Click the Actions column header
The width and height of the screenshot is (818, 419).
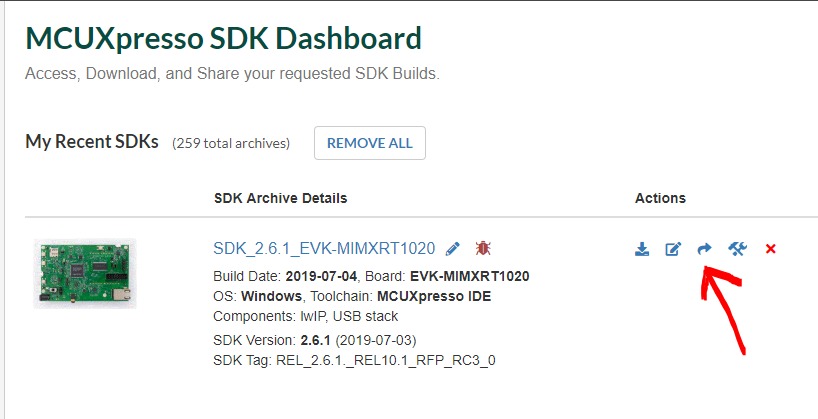point(660,198)
